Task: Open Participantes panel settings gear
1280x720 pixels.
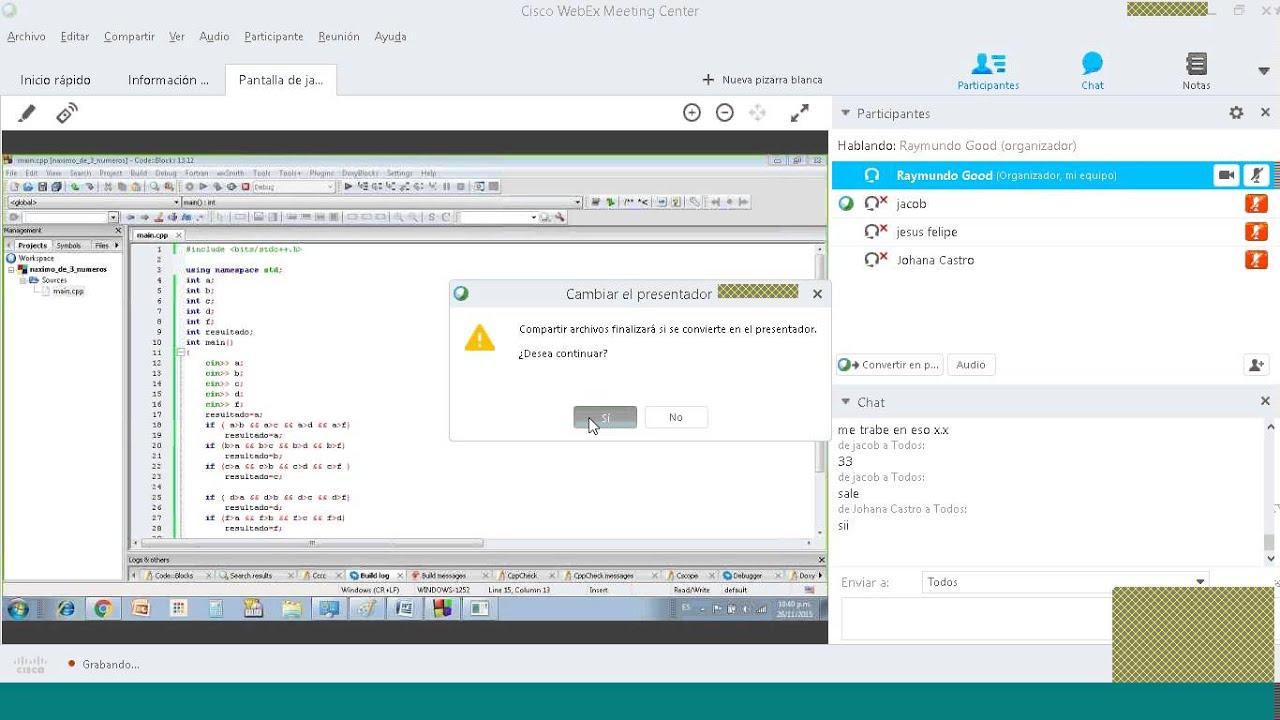Action: pos(1236,113)
